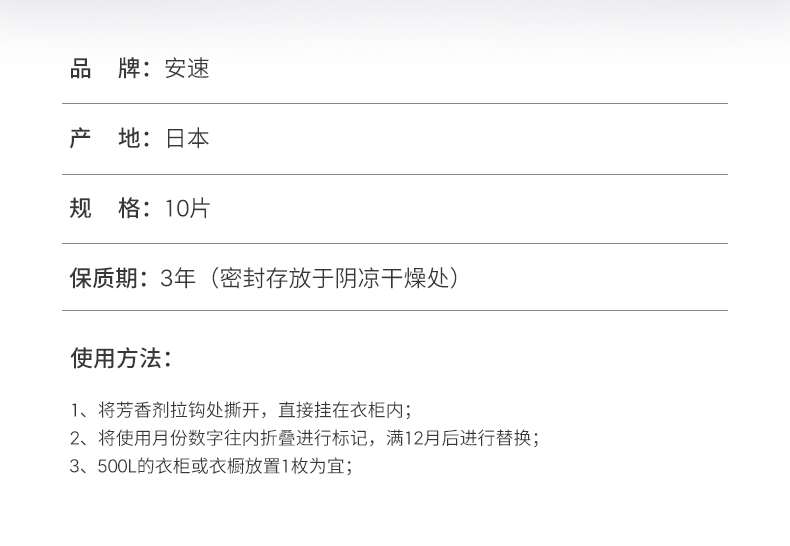Image resolution: width=790 pixels, height=546 pixels.
Task: Select the origin value 日本
Action: pyautogui.click(x=187, y=139)
